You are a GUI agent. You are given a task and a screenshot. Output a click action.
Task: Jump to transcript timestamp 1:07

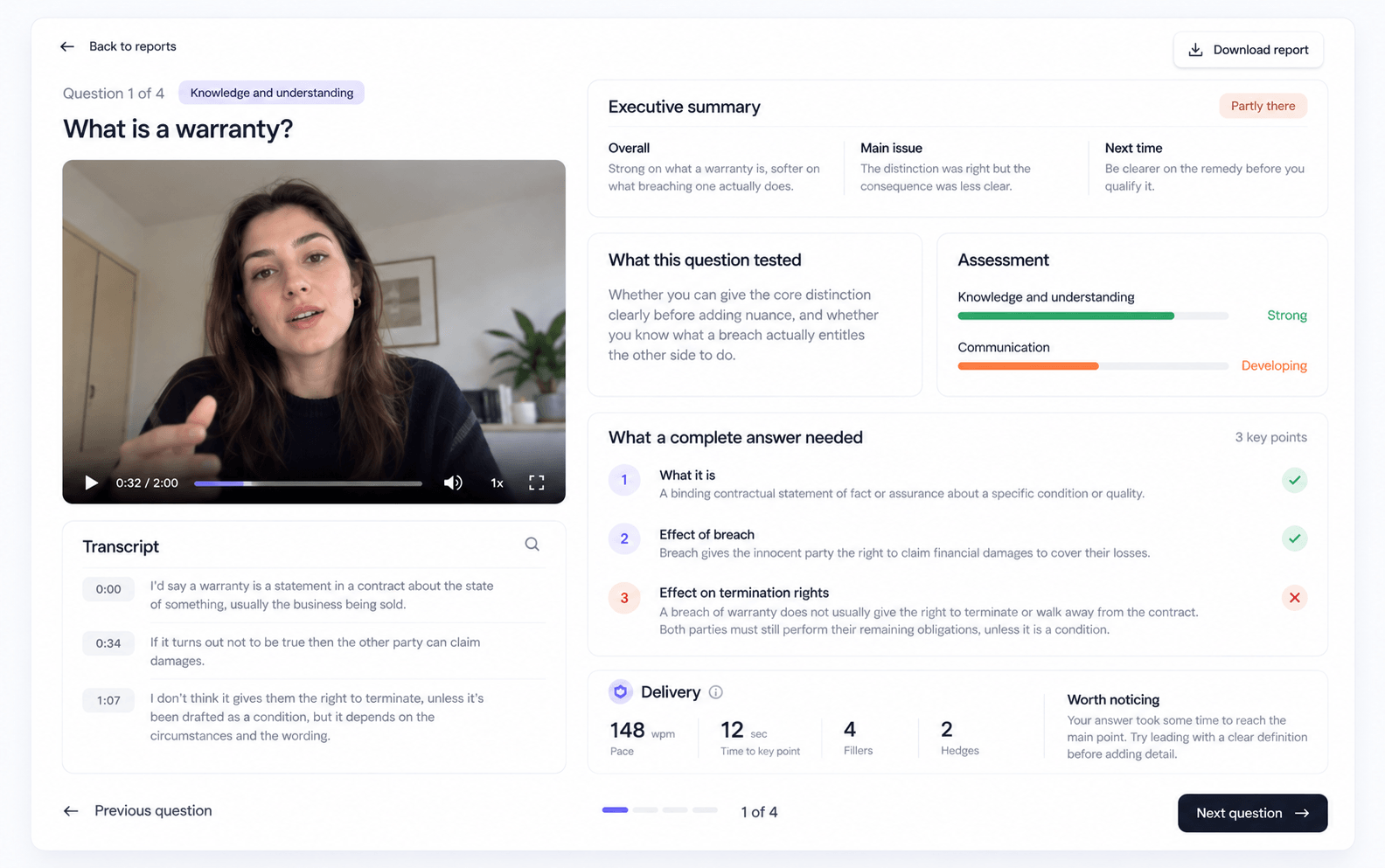[108, 700]
